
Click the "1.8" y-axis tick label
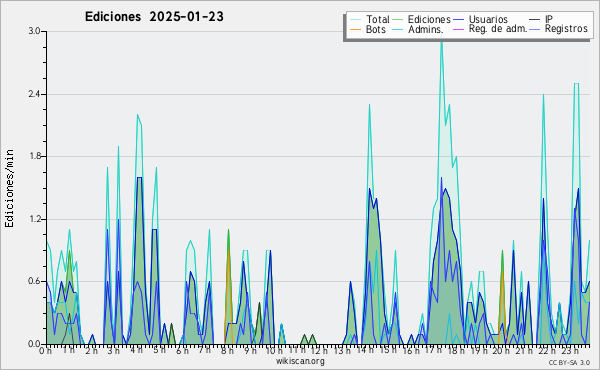pos(35,156)
